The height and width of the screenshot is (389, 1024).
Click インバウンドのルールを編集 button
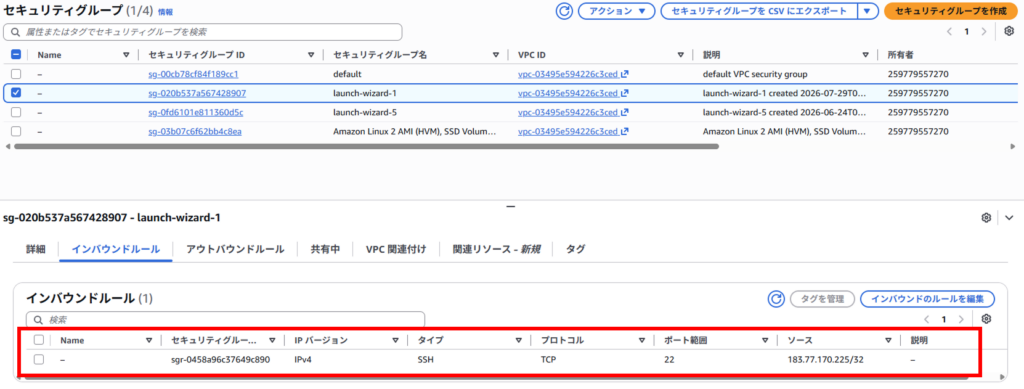[927, 299]
